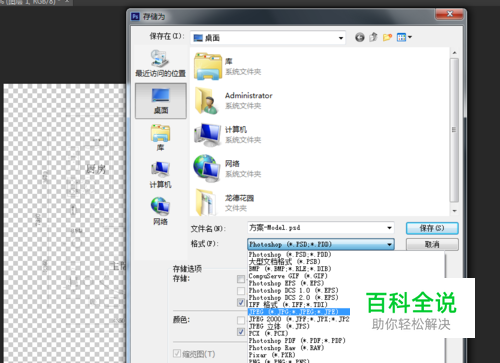
Task: Open the file name history dropdown arrow
Action: point(389,228)
